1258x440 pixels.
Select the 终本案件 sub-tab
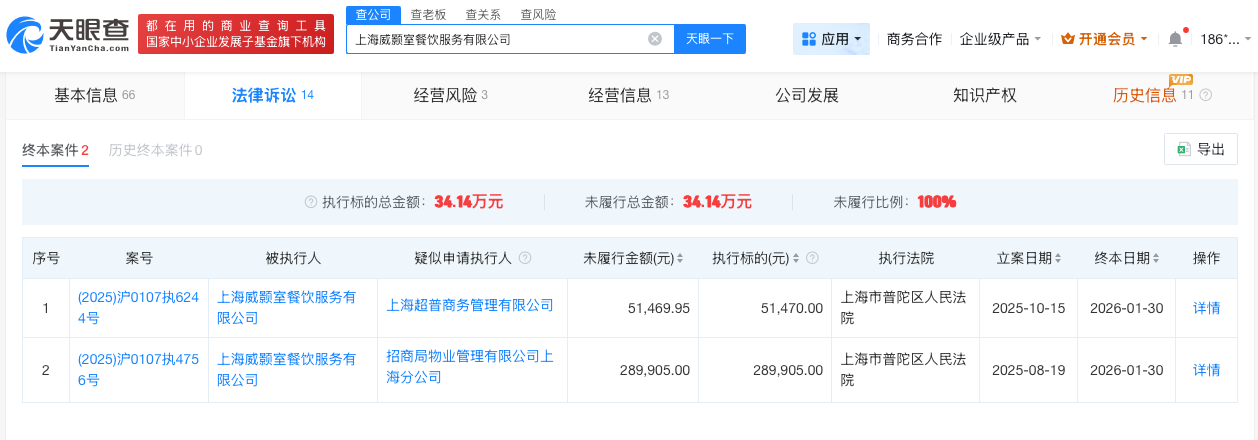coord(56,150)
